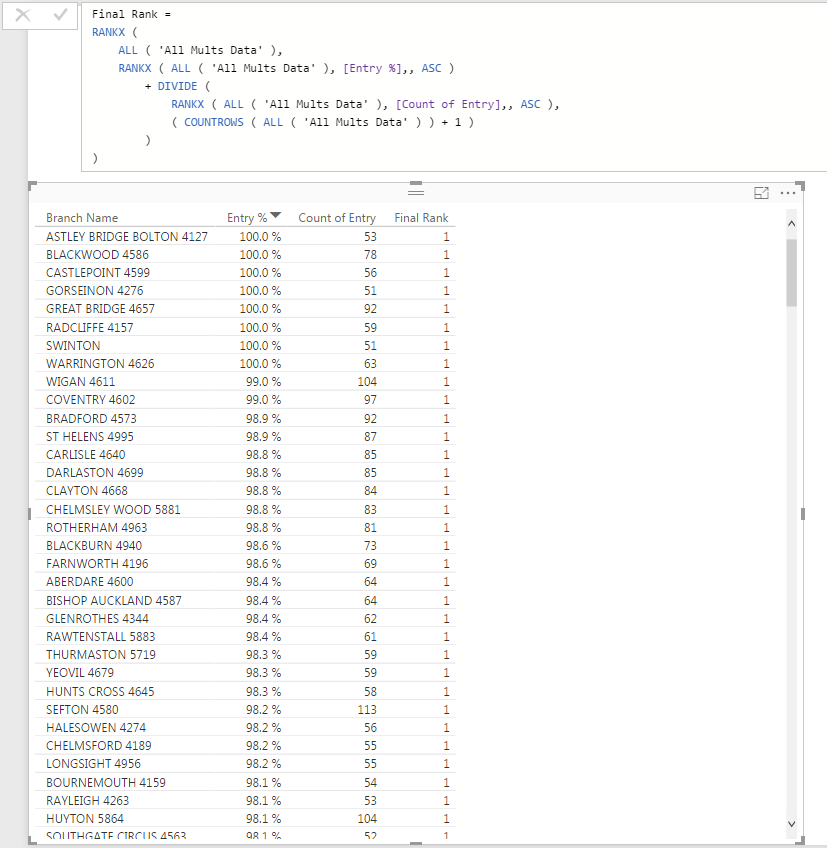Viewport: 827px width, 848px height.
Task: Select the FARNWORTH 4196 row
Action: coord(245,564)
